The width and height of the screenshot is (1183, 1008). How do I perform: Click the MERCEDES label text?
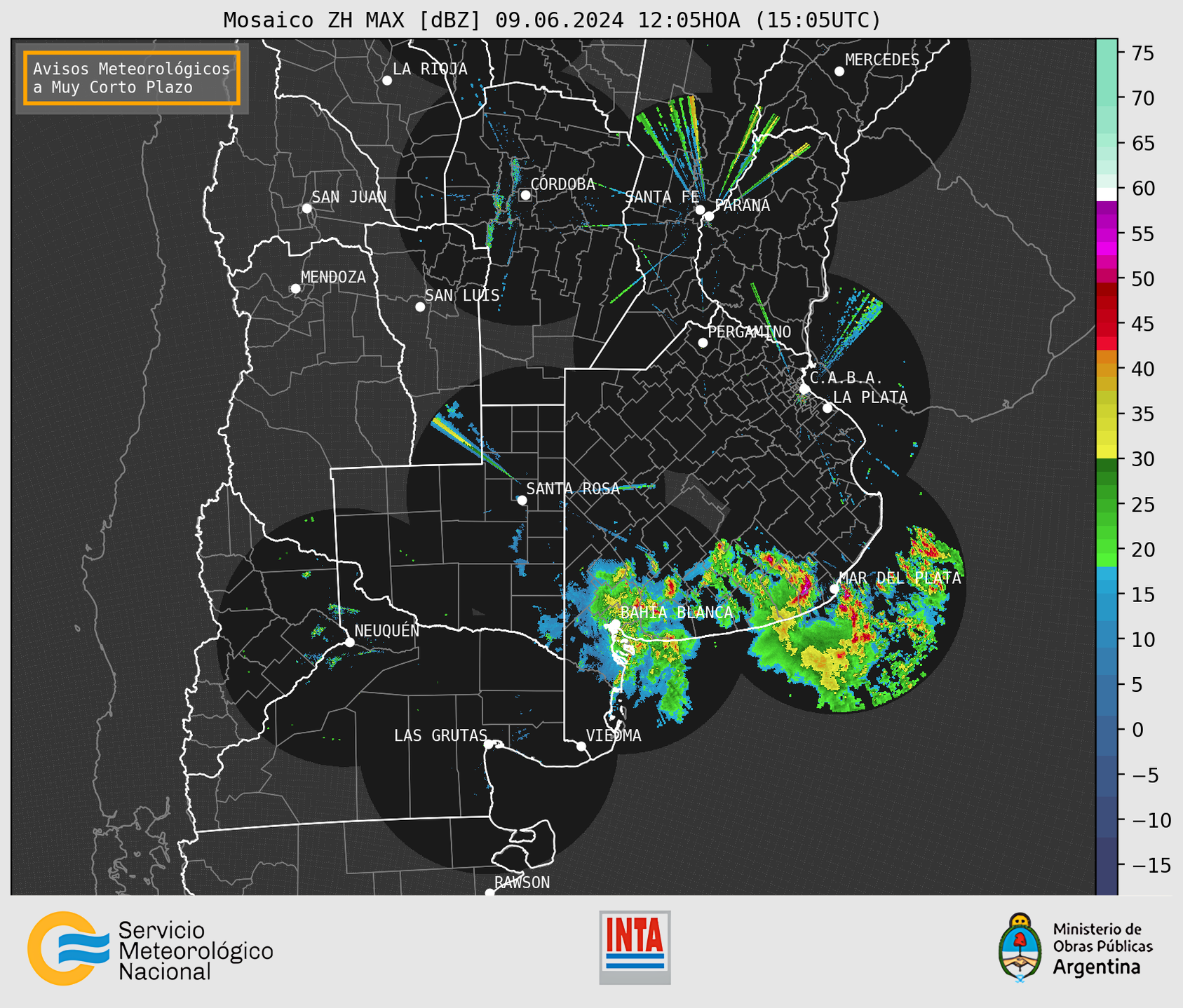tap(881, 60)
